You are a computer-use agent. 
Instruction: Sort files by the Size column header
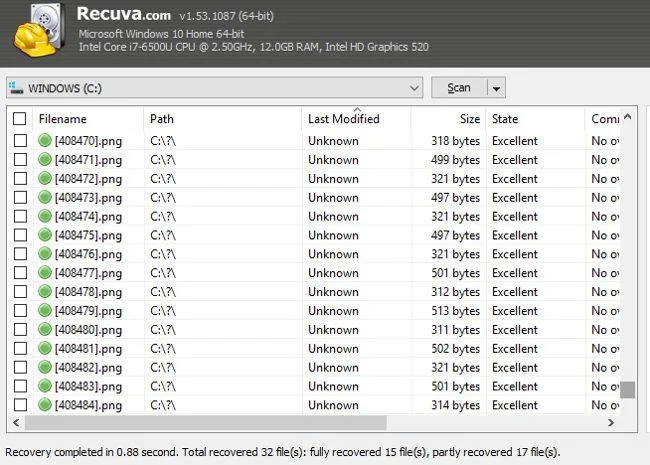coord(470,119)
